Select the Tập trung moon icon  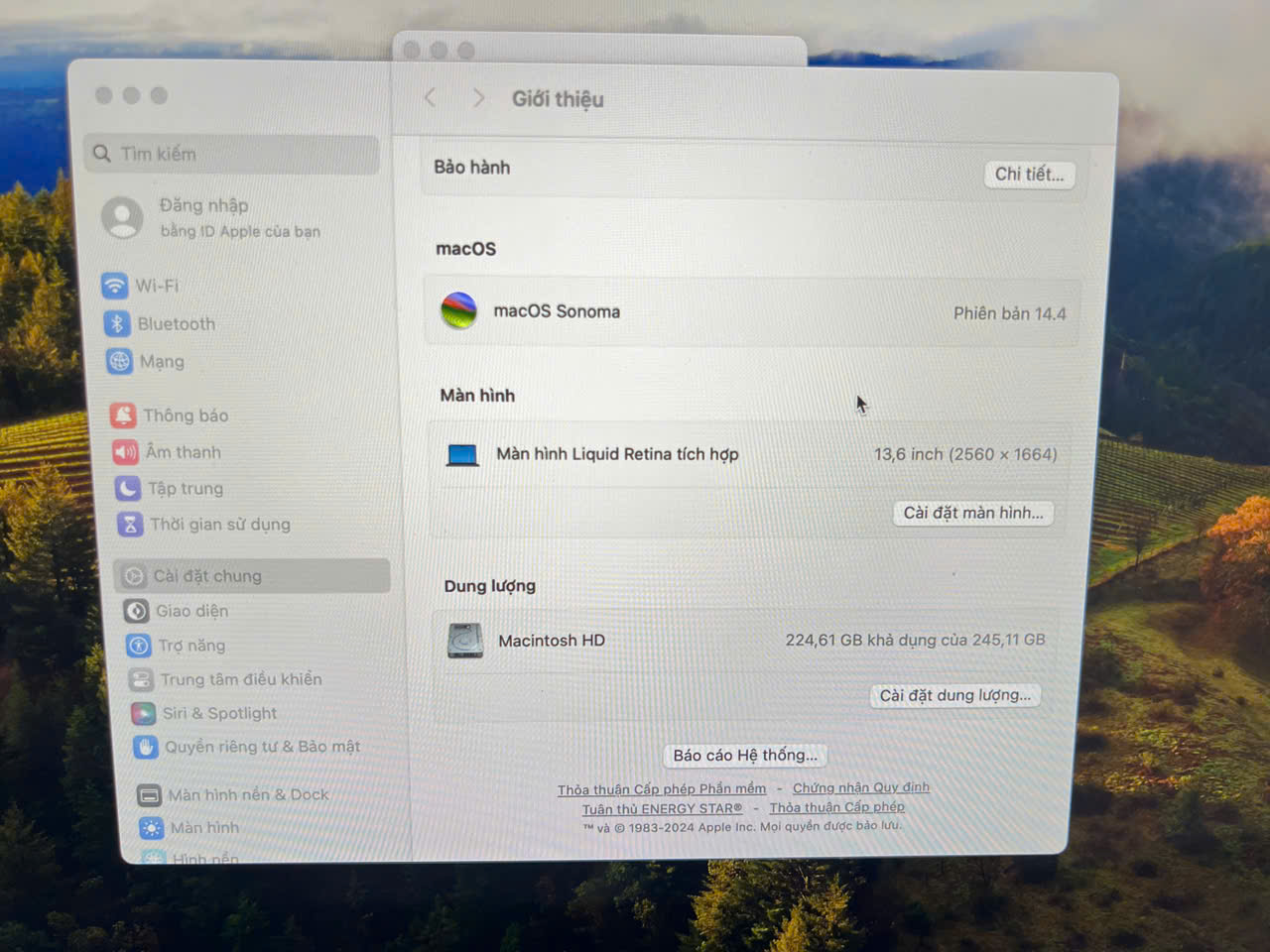tap(128, 488)
